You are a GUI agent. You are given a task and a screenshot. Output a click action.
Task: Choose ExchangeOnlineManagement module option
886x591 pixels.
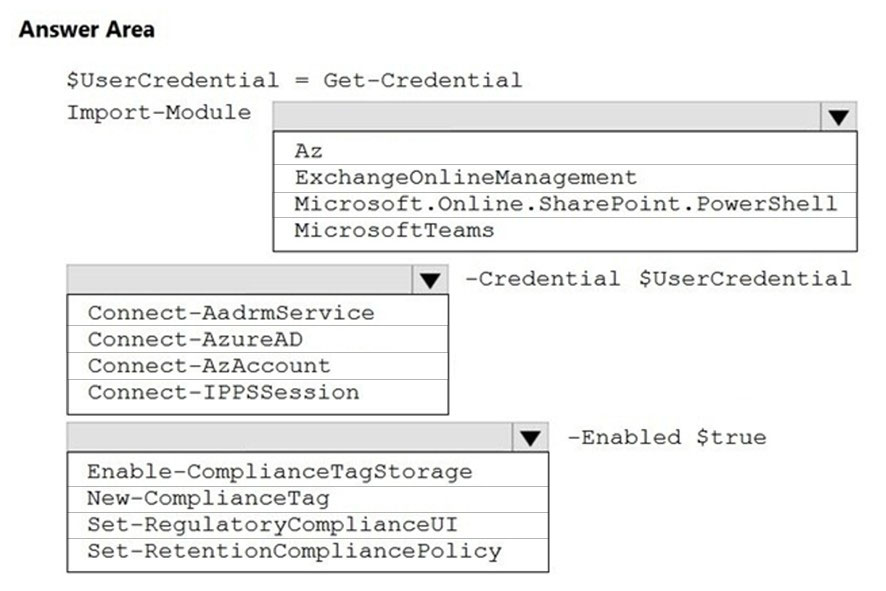[x=565, y=178]
